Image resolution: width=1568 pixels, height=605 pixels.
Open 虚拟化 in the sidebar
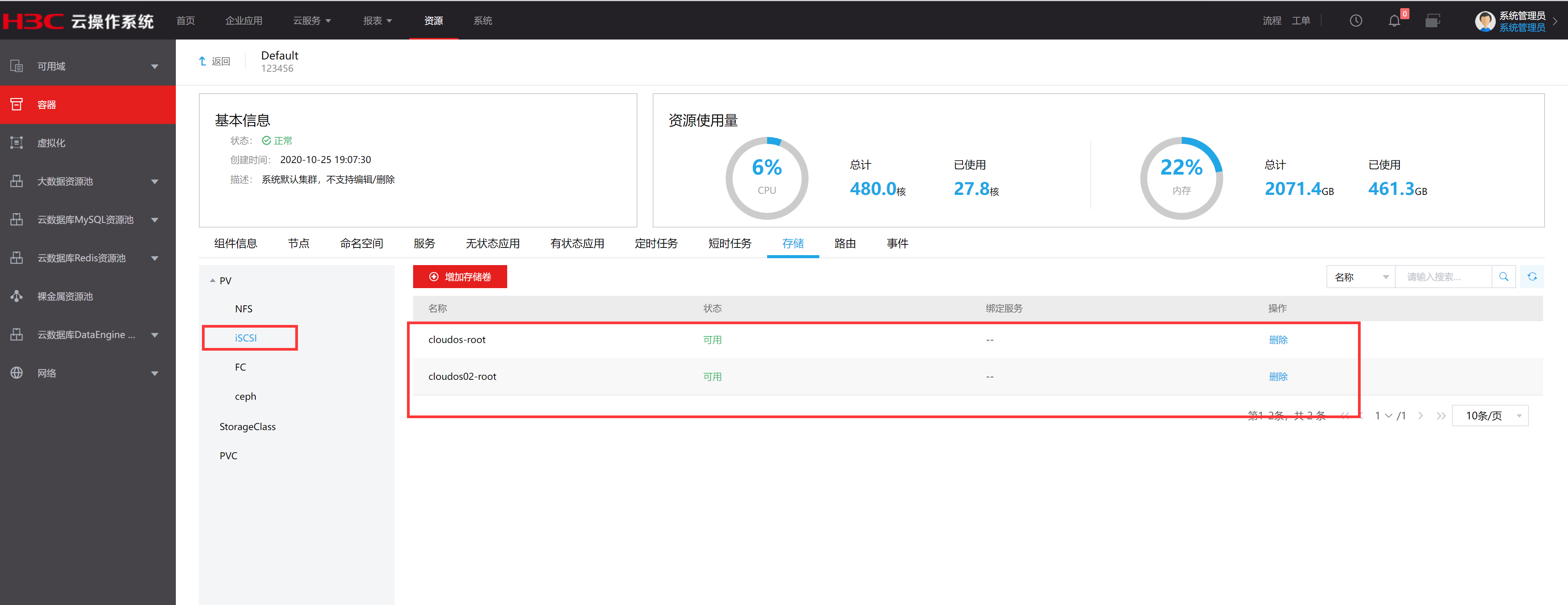tap(51, 143)
